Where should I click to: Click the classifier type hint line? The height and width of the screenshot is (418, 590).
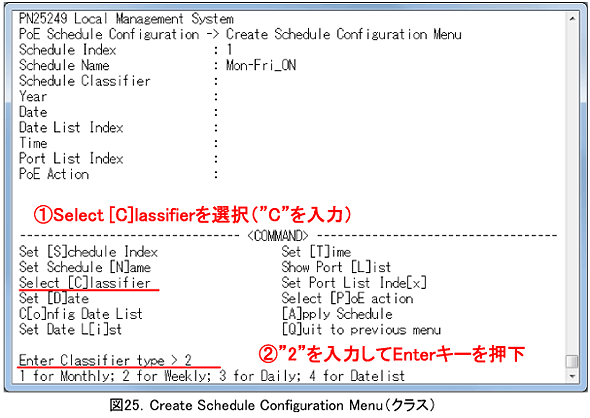pyautogui.click(x=212, y=376)
